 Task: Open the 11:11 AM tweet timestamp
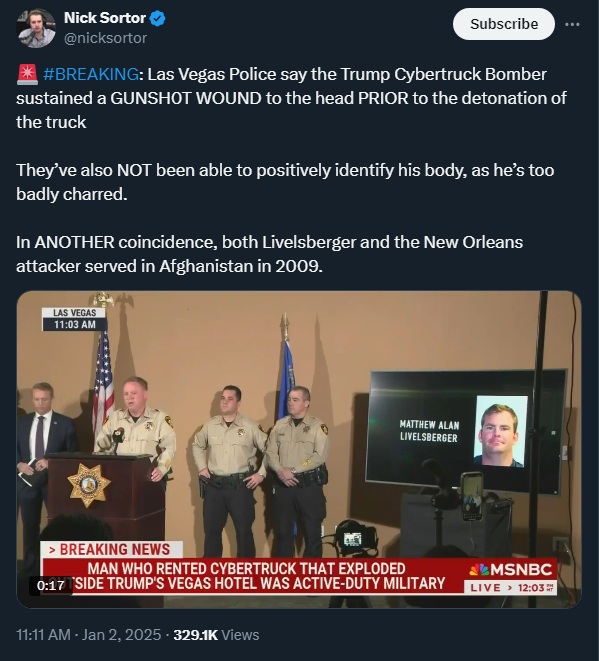point(43,635)
